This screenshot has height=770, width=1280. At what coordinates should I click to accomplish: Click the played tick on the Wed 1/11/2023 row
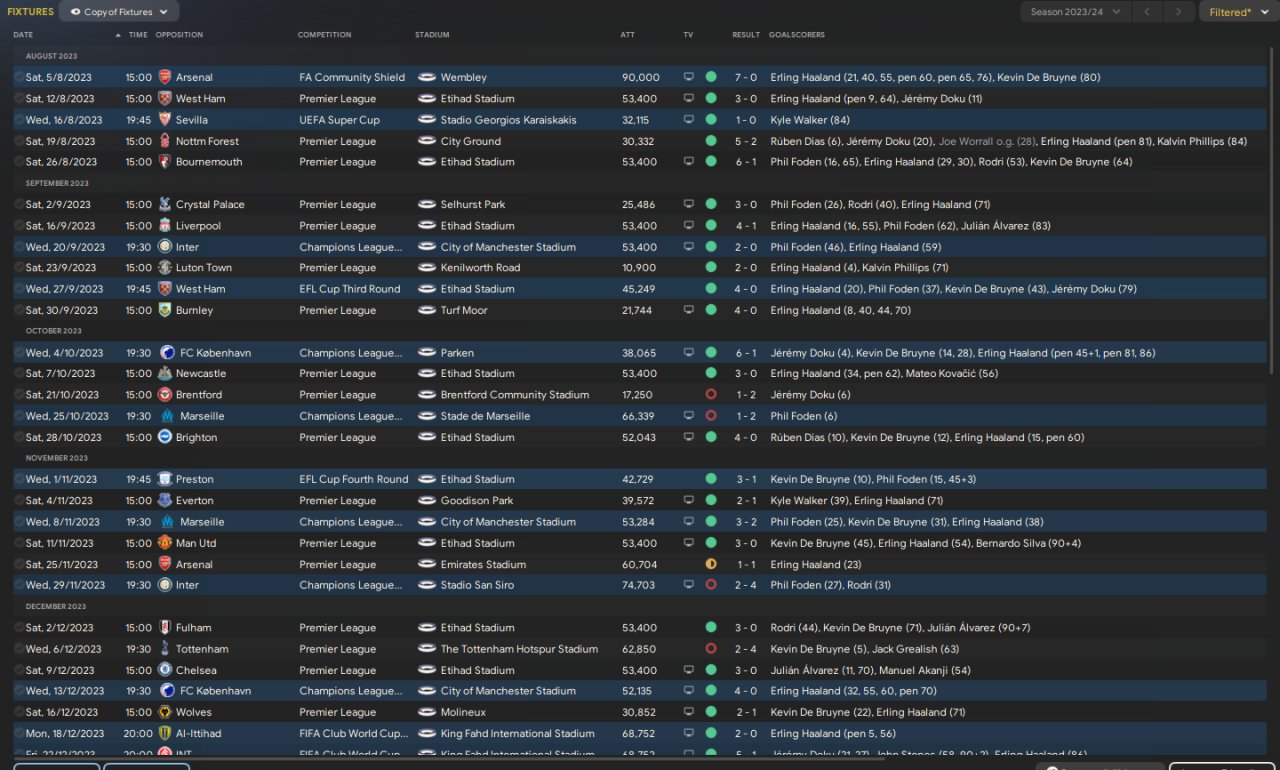coord(19,479)
